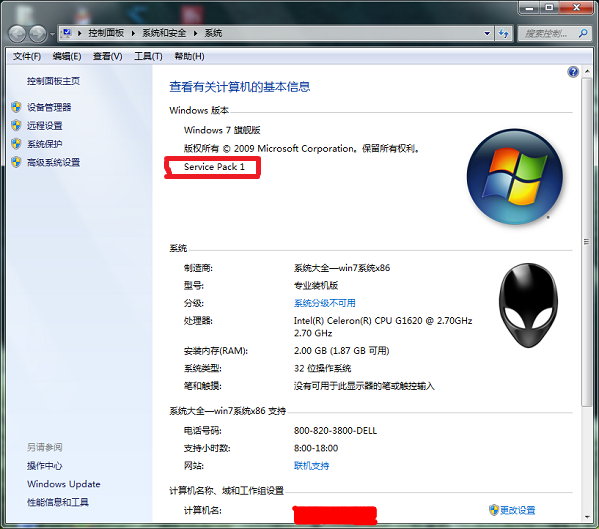Click the 2.00 GB (1.87 GB 可用) RAM value
The height and width of the screenshot is (529, 599).
point(342,351)
